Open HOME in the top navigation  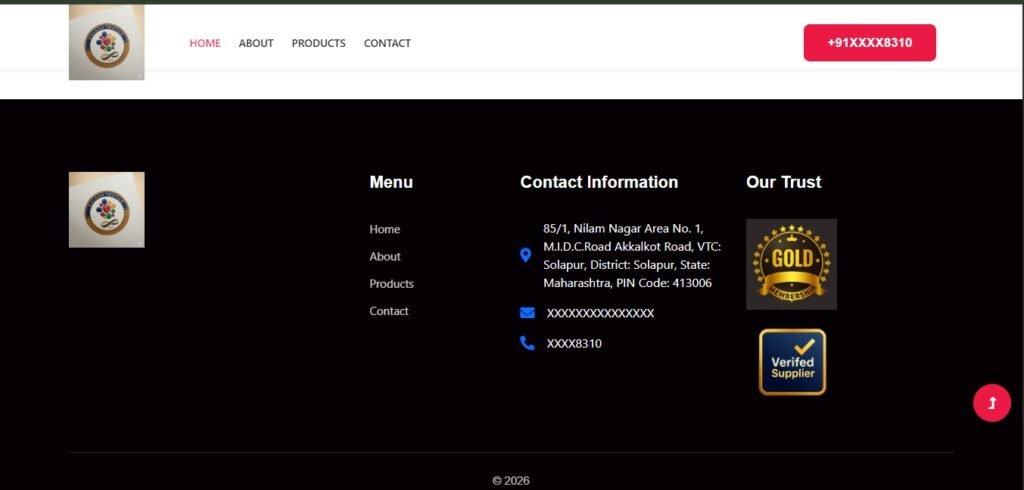tap(205, 43)
